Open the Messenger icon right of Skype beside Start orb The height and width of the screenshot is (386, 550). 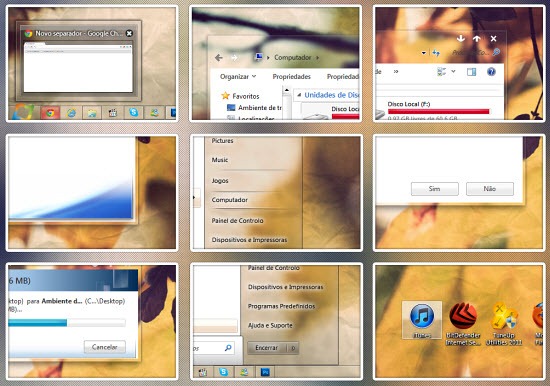154,113
